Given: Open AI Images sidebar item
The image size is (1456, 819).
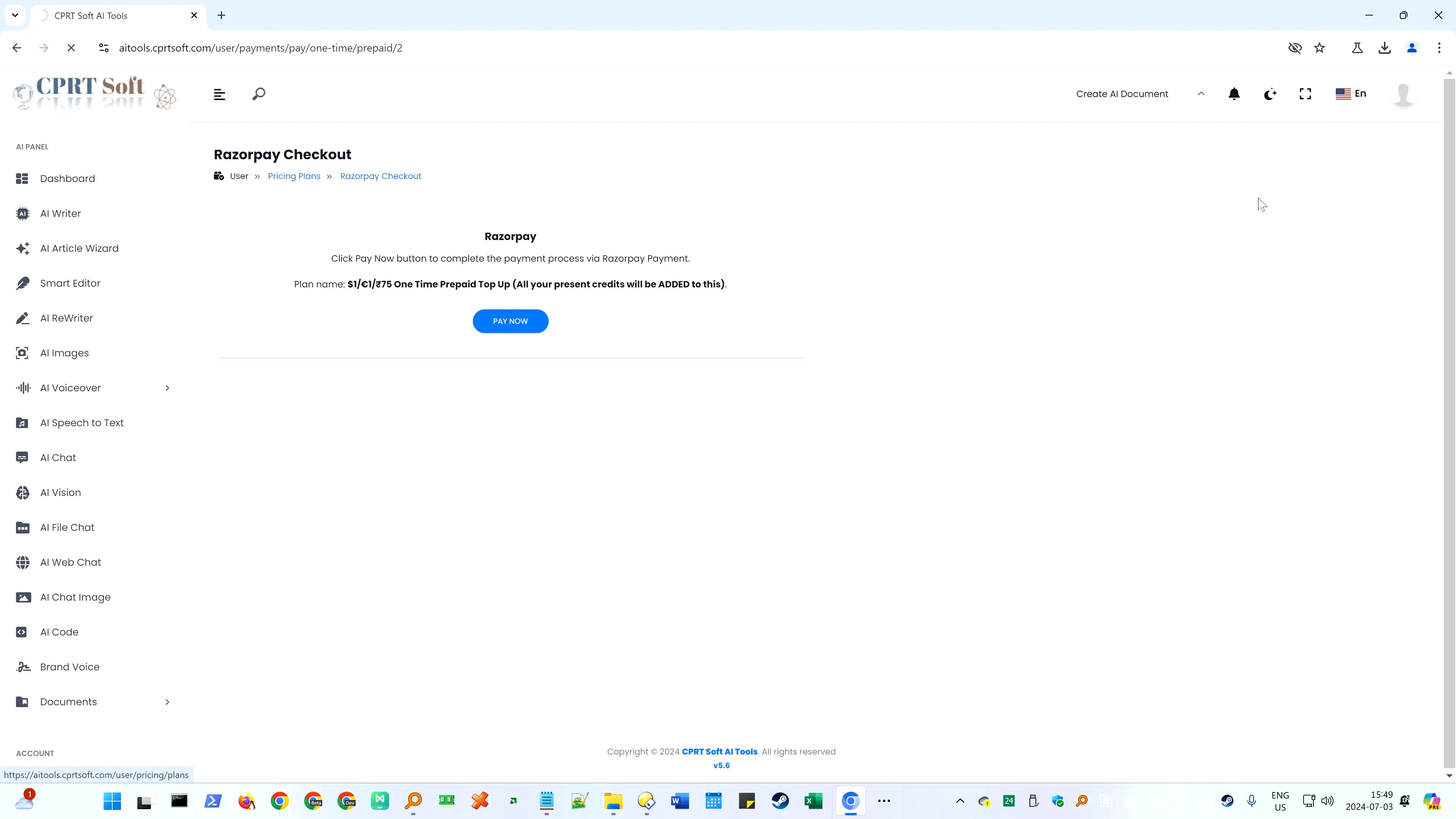Looking at the screenshot, I should tap(64, 353).
